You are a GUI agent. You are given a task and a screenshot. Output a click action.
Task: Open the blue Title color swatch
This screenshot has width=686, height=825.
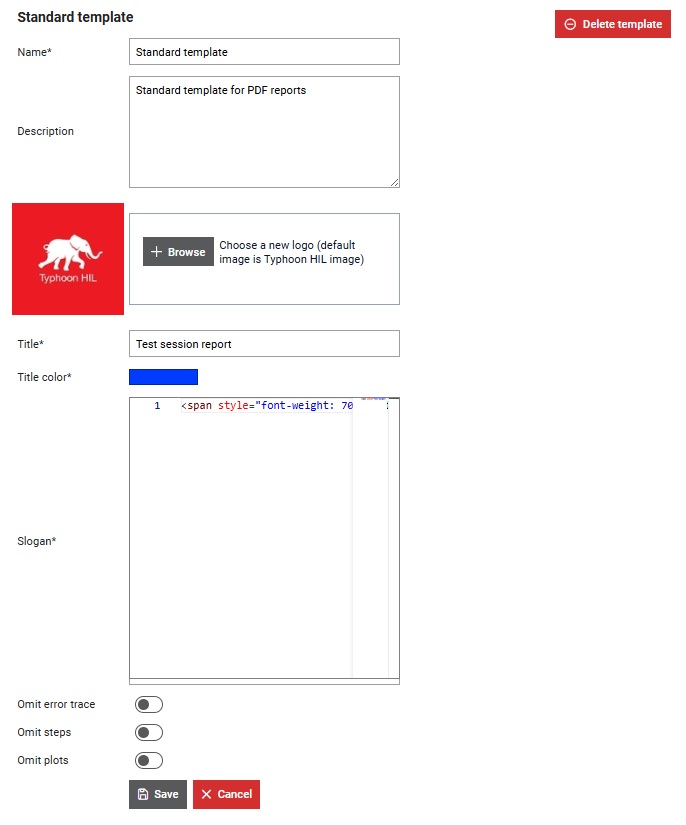click(164, 377)
